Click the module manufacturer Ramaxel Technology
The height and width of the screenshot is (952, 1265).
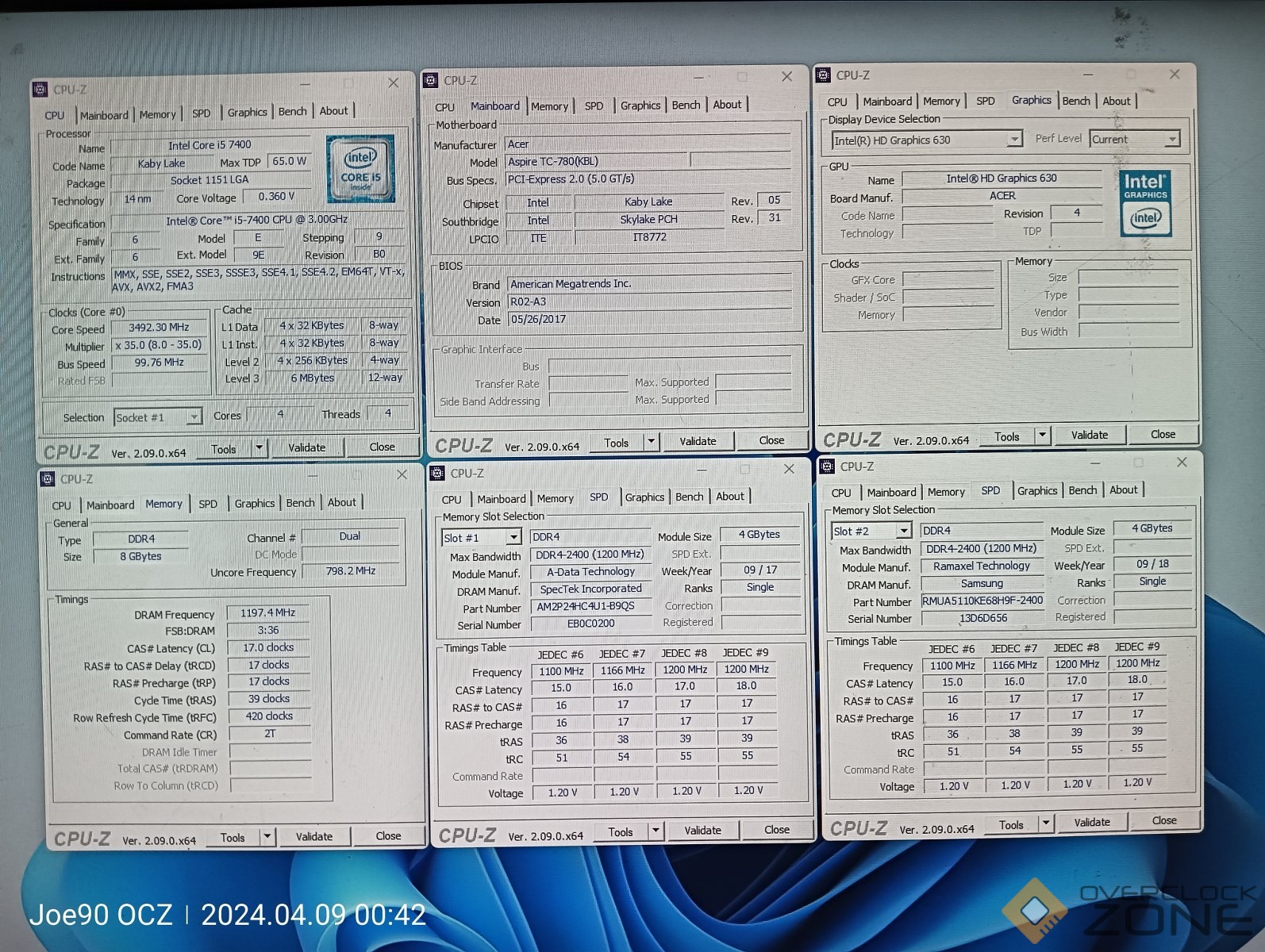[x=982, y=566]
